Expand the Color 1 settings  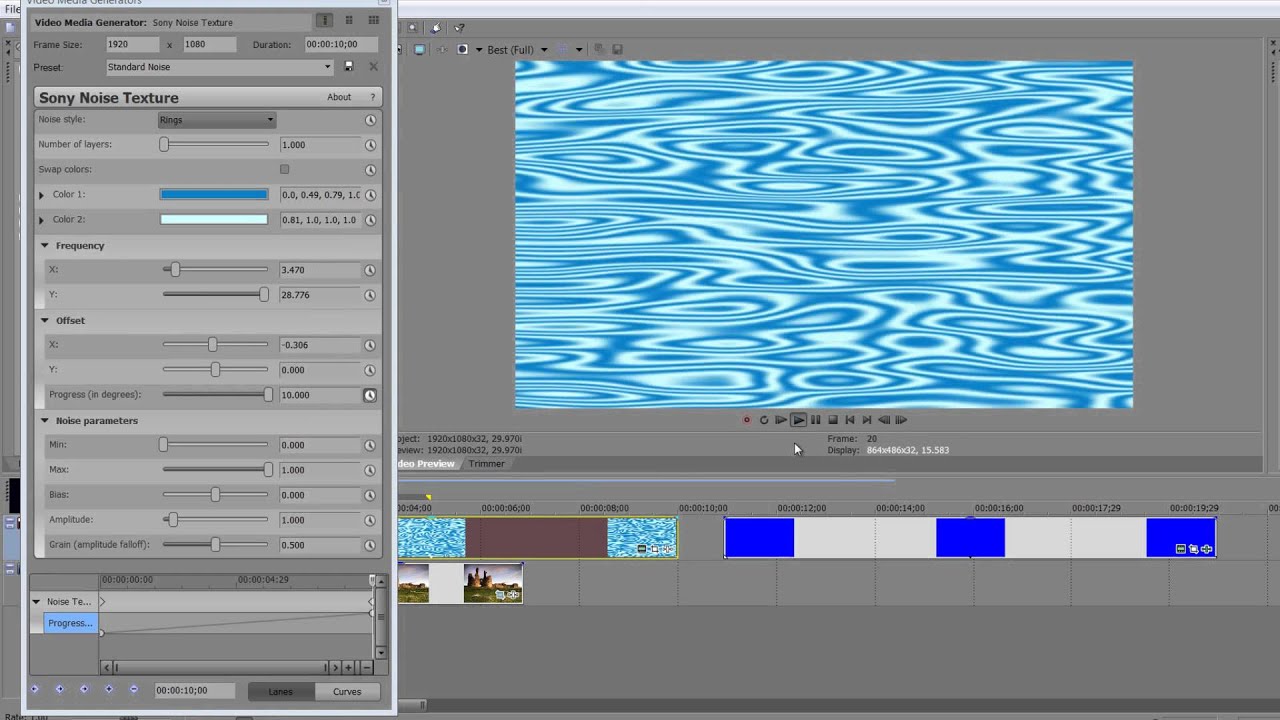point(42,195)
